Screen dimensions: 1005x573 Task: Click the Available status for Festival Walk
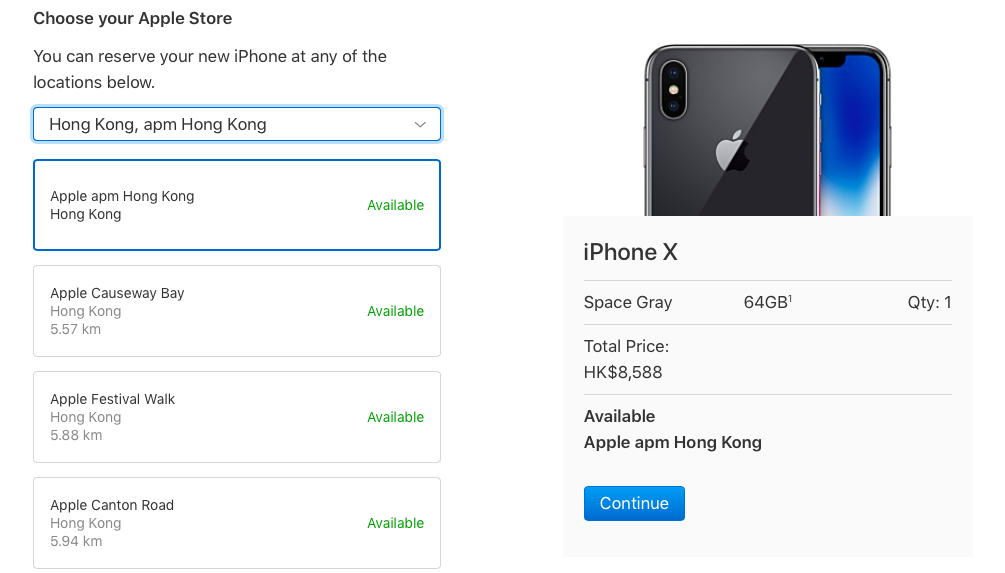coord(395,417)
